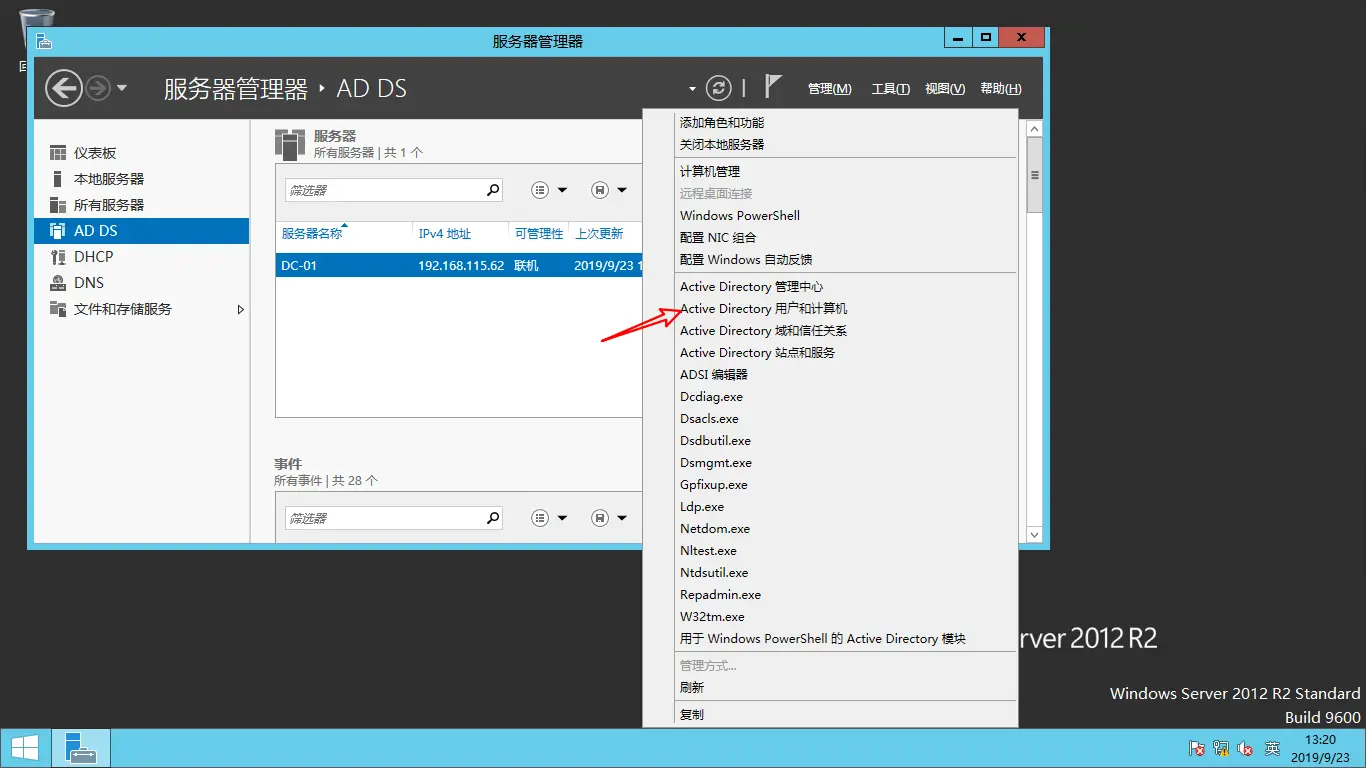Click the DHCP role icon

tap(58, 257)
